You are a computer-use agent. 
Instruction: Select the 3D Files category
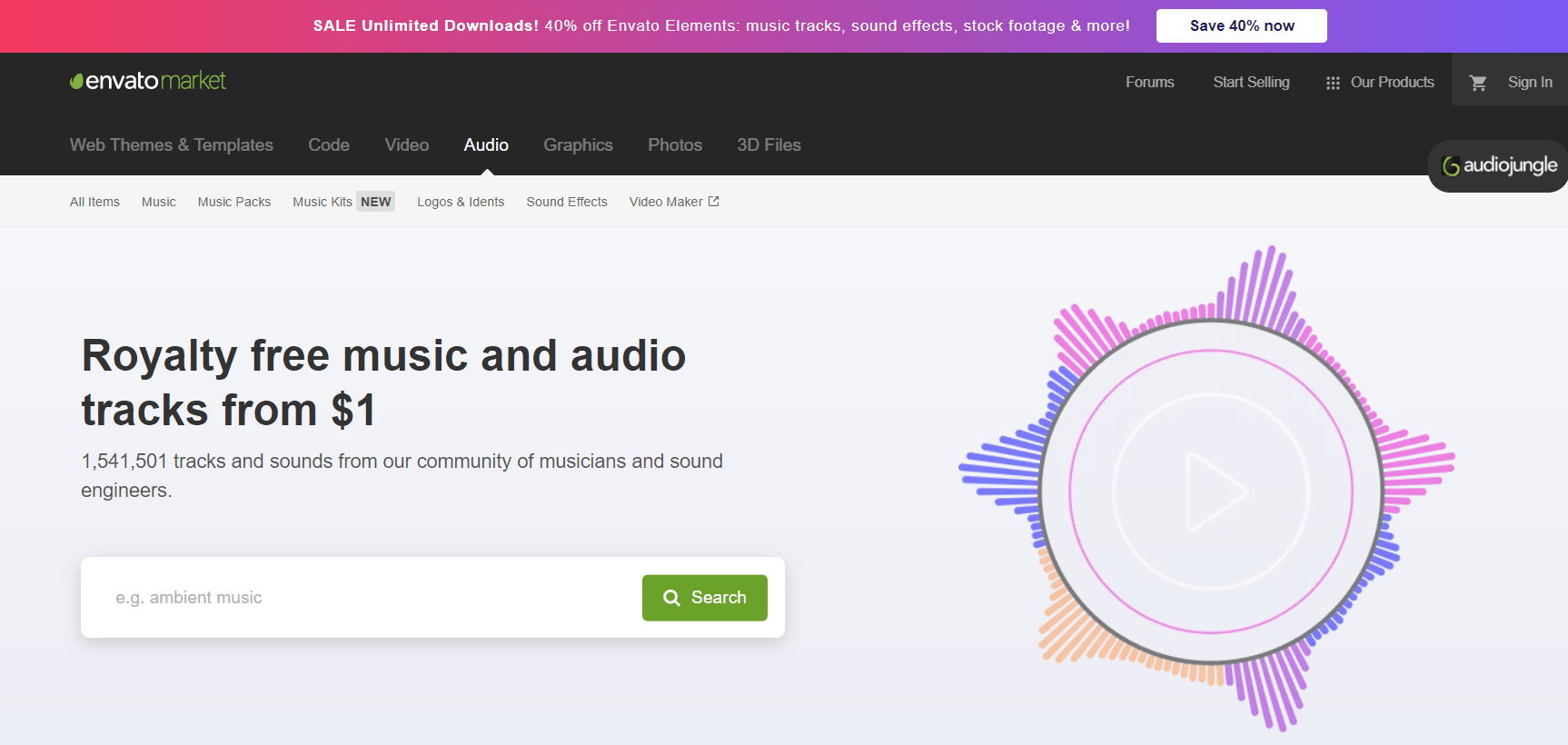coord(769,144)
